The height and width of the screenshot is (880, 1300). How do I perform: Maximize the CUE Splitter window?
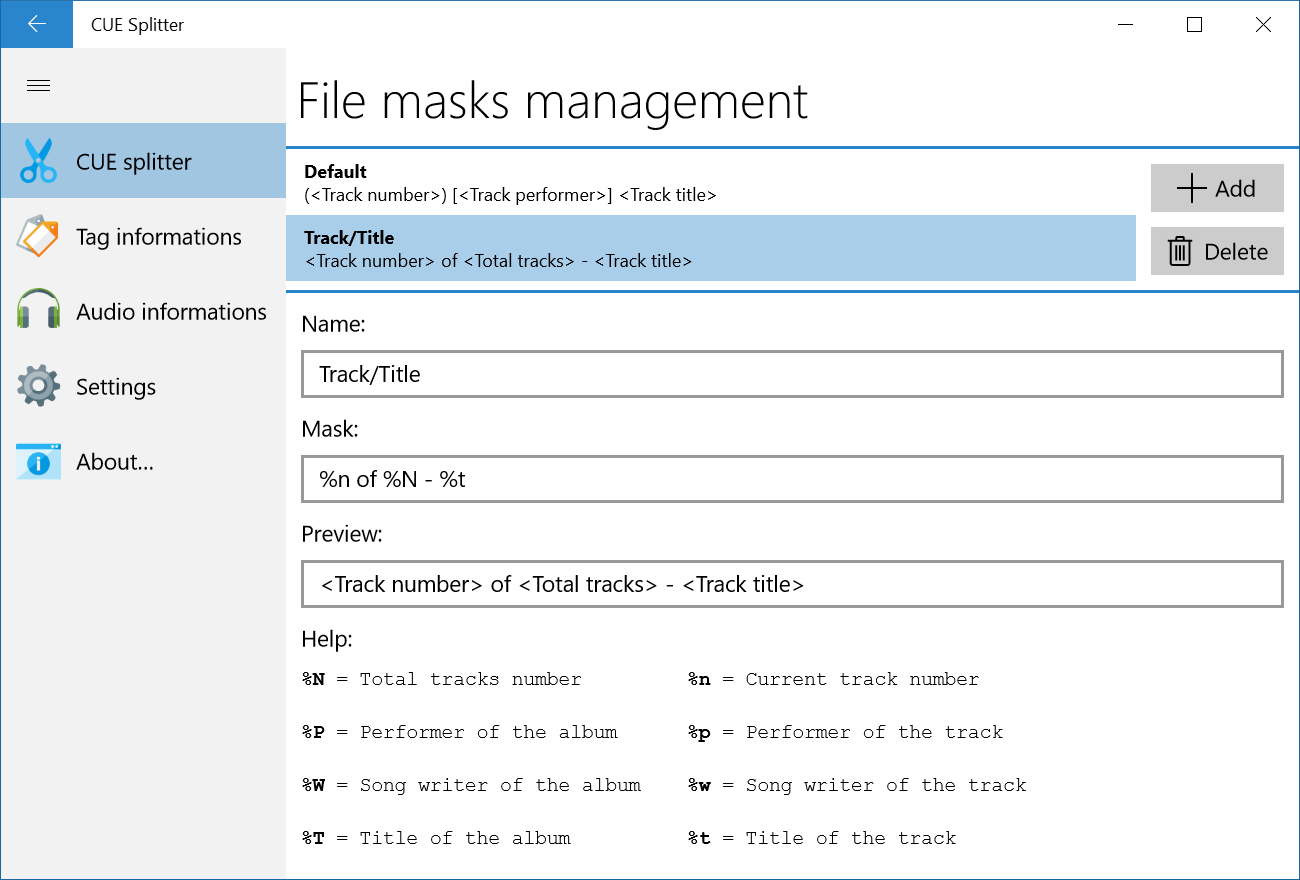coord(1193,24)
